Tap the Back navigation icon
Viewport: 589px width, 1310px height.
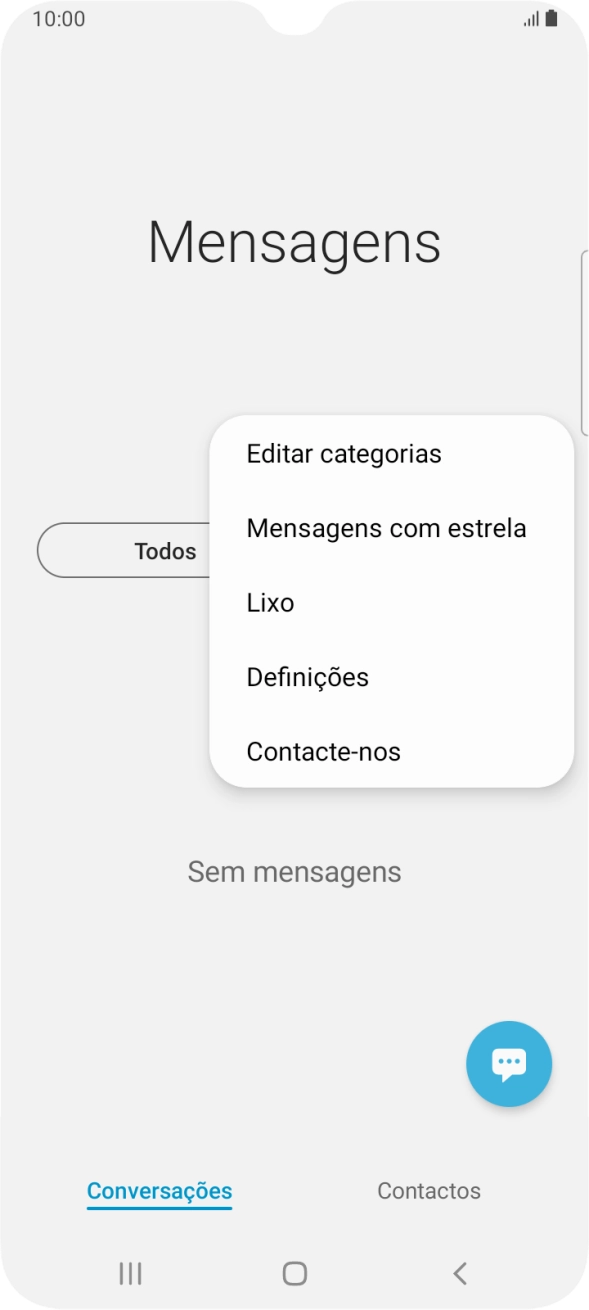[459, 1273]
